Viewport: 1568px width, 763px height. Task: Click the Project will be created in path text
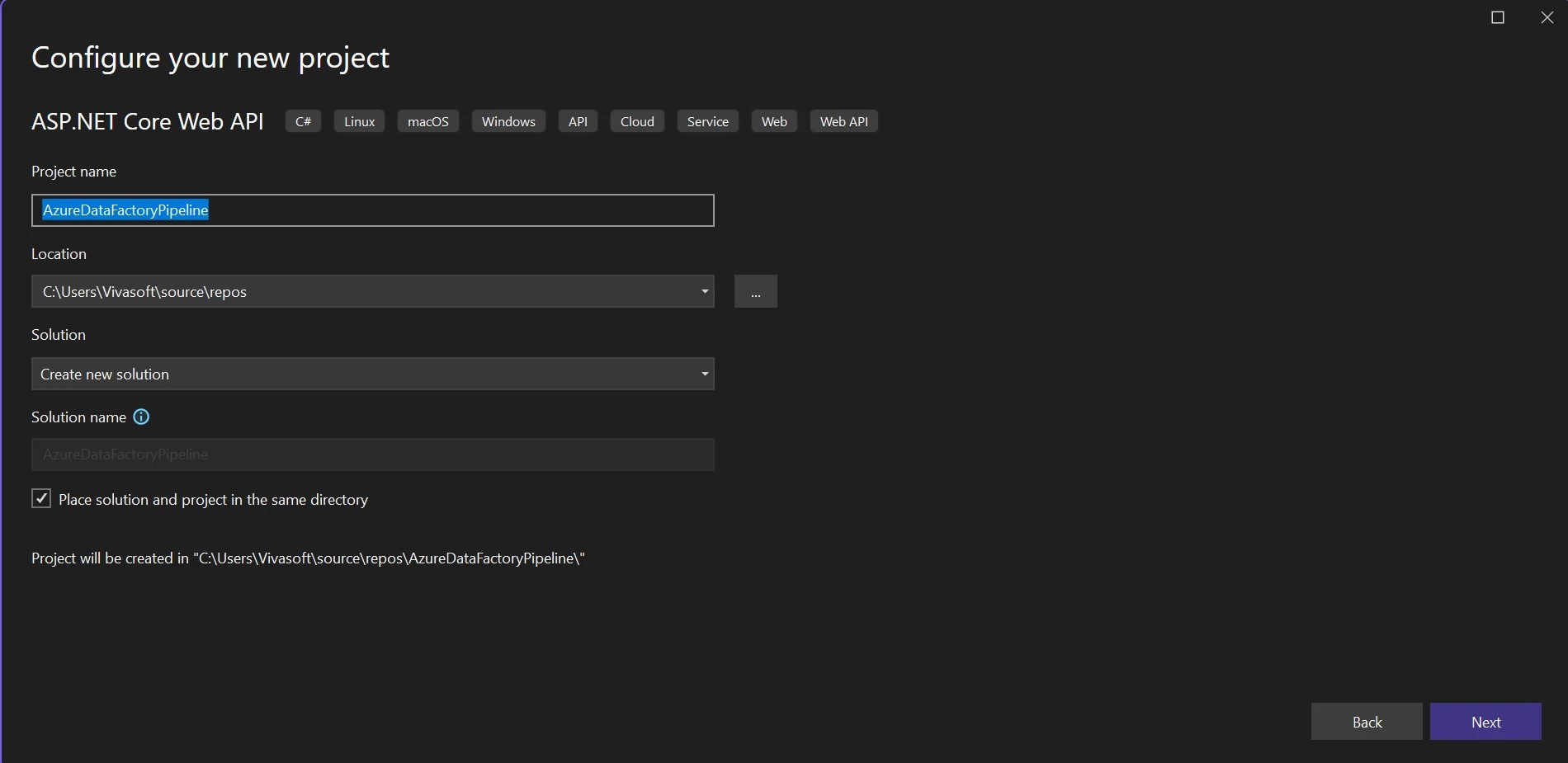pyautogui.click(x=308, y=558)
